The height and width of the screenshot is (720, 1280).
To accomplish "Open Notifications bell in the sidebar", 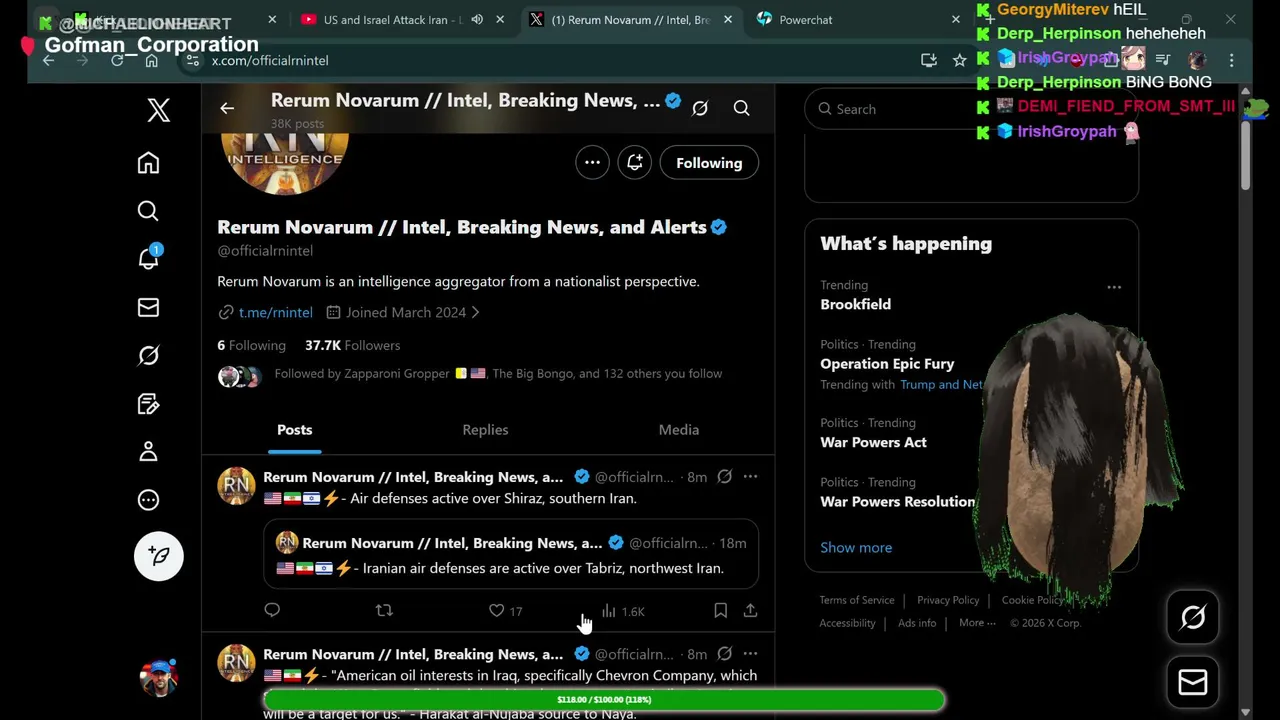I will (148, 258).
